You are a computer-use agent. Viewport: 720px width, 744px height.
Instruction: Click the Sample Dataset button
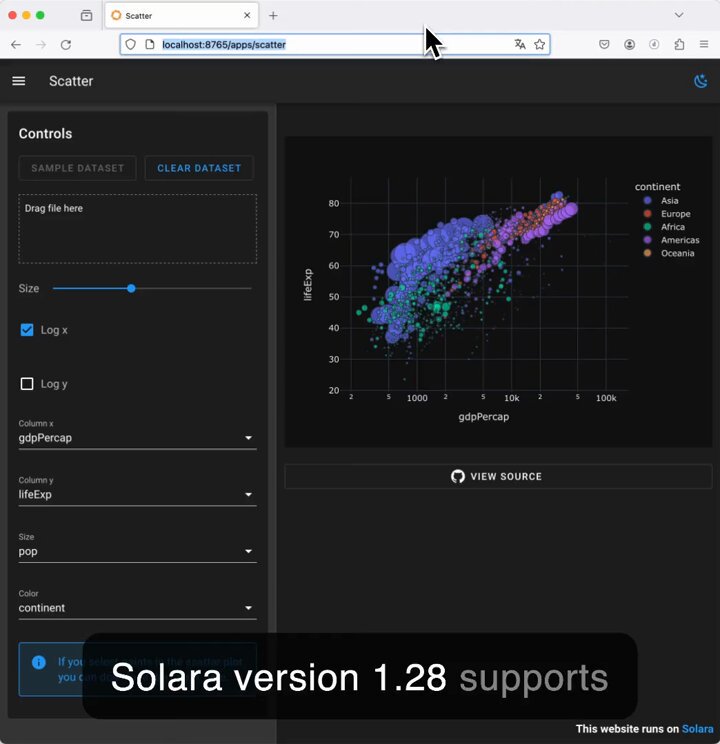pyautogui.click(x=78, y=168)
